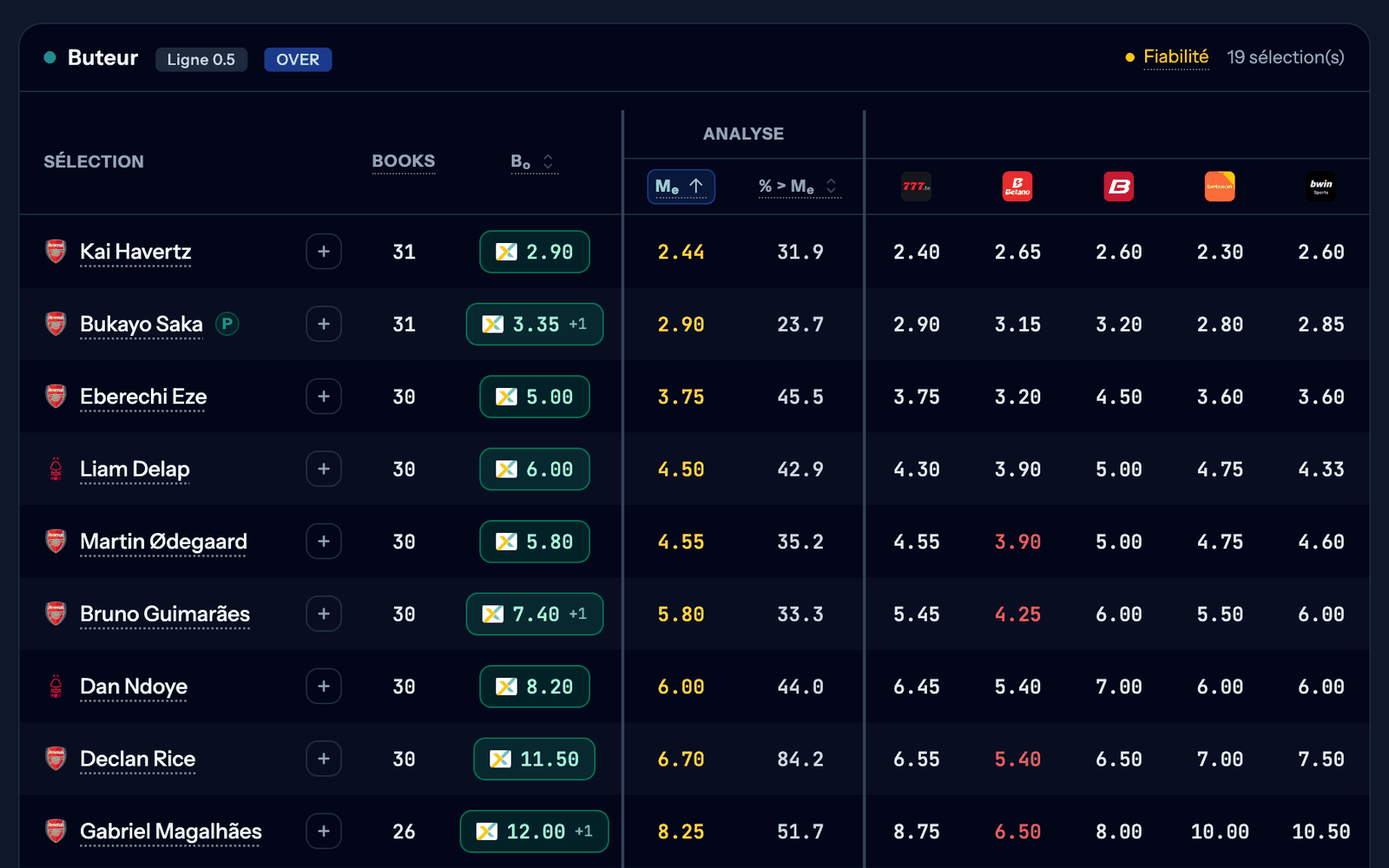
Task: Add Kai Havertz with the plus button
Action: (x=324, y=252)
